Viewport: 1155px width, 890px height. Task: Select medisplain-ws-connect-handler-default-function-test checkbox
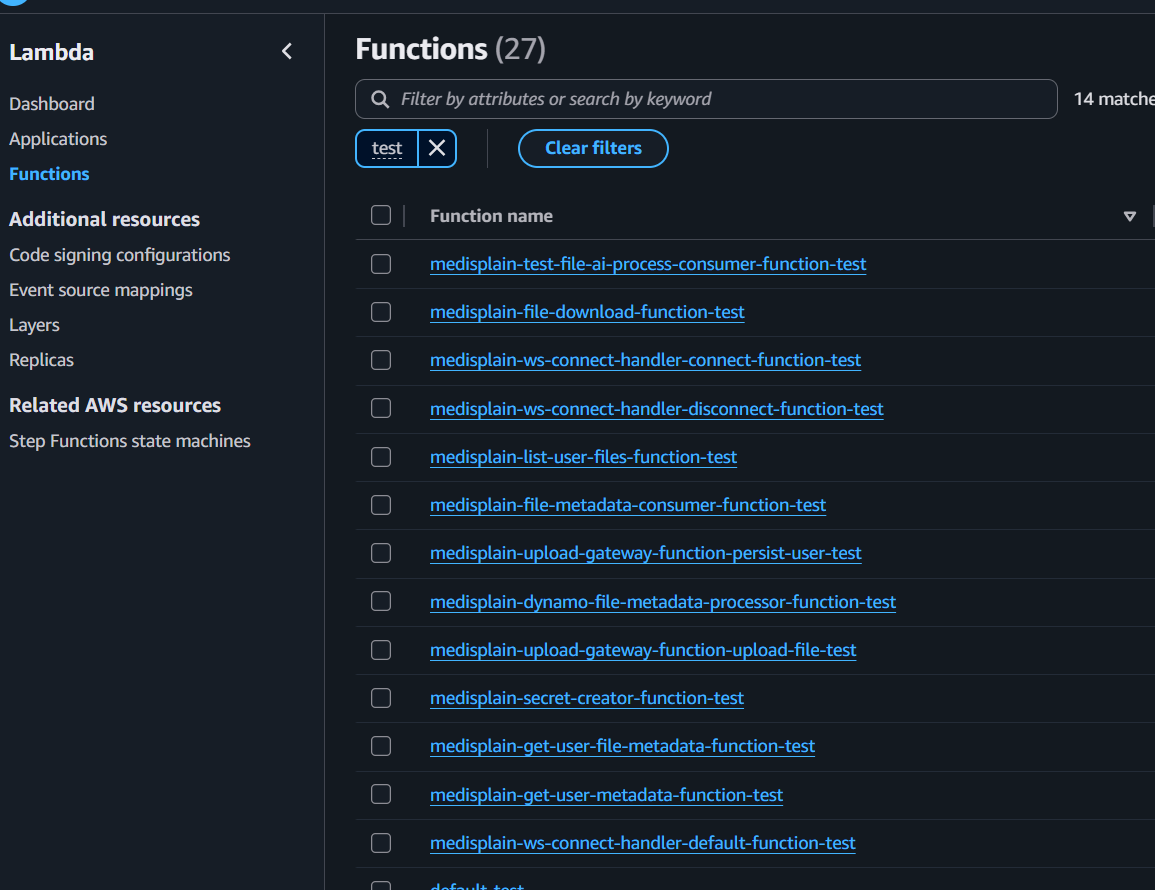(x=381, y=843)
